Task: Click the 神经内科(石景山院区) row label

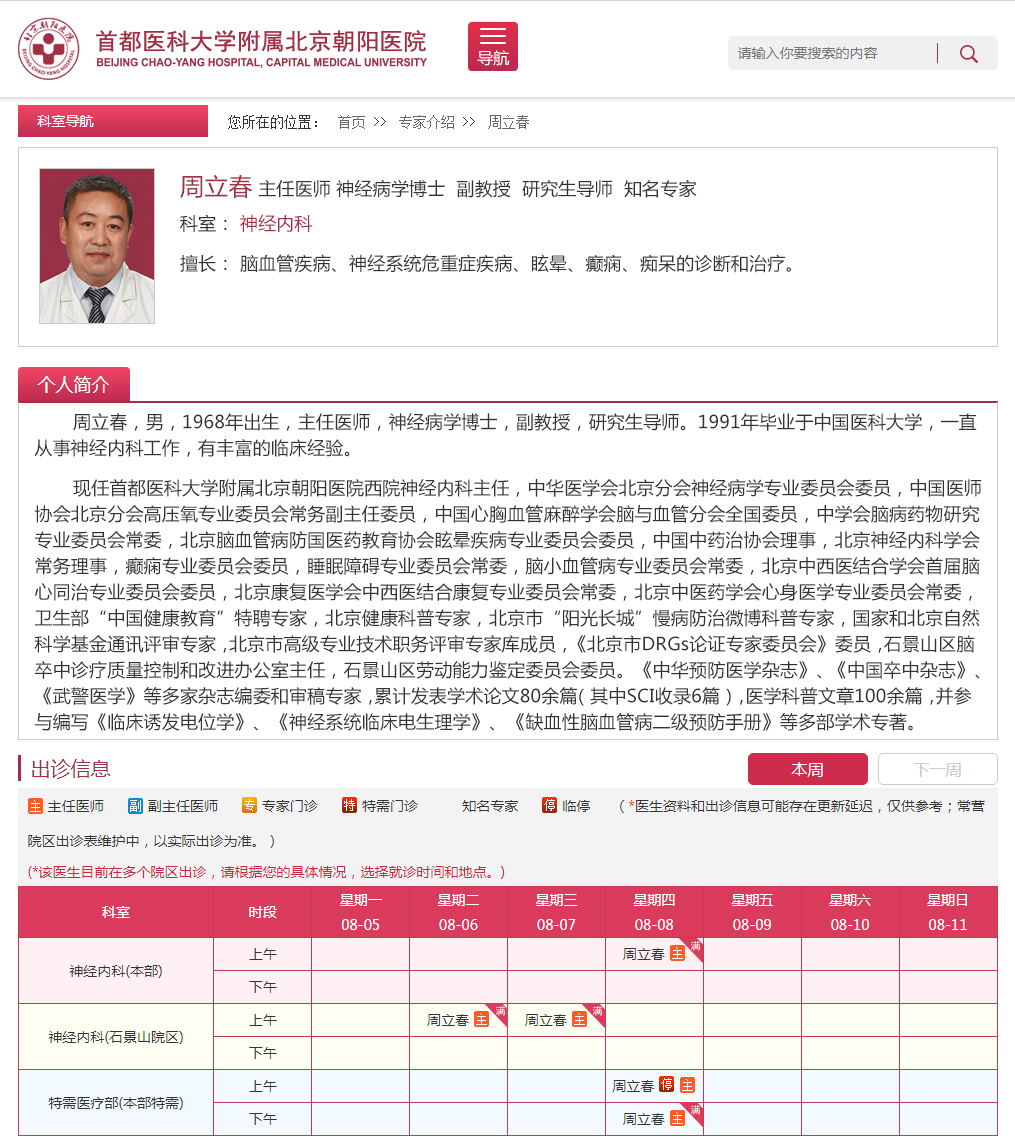Action: click(116, 1037)
